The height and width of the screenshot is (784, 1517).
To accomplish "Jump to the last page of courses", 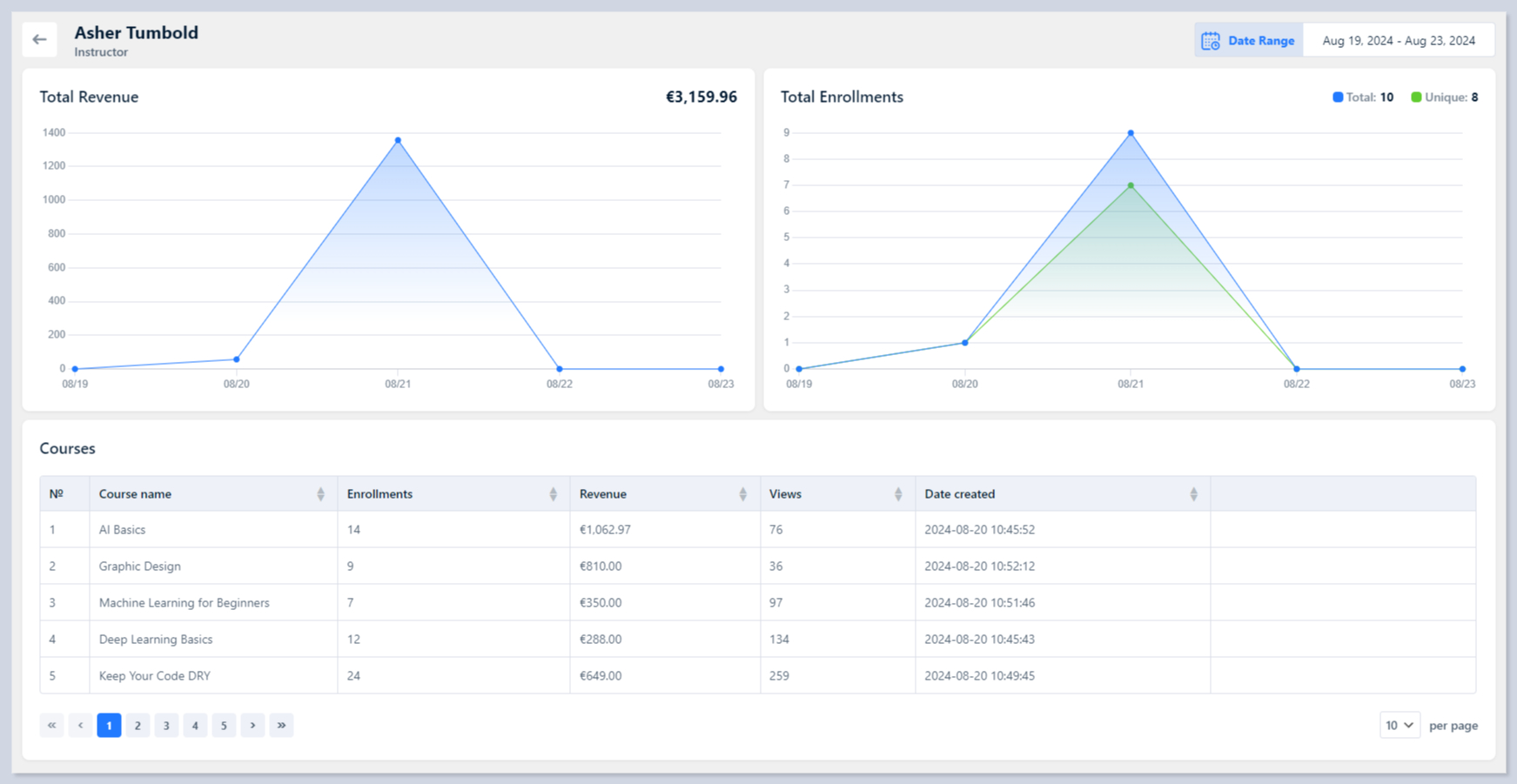I will pos(281,725).
